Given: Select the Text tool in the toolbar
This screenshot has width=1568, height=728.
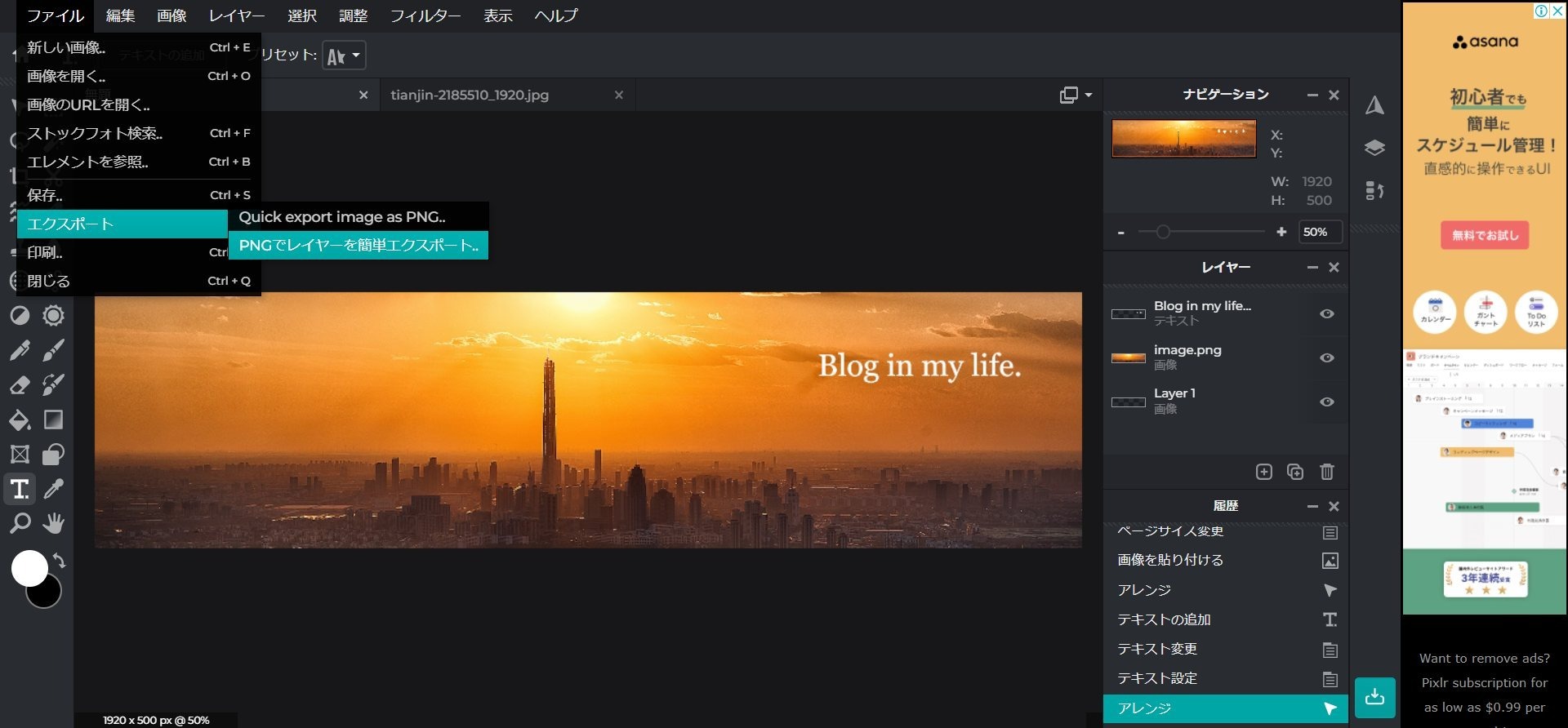Looking at the screenshot, I should click(x=20, y=489).
